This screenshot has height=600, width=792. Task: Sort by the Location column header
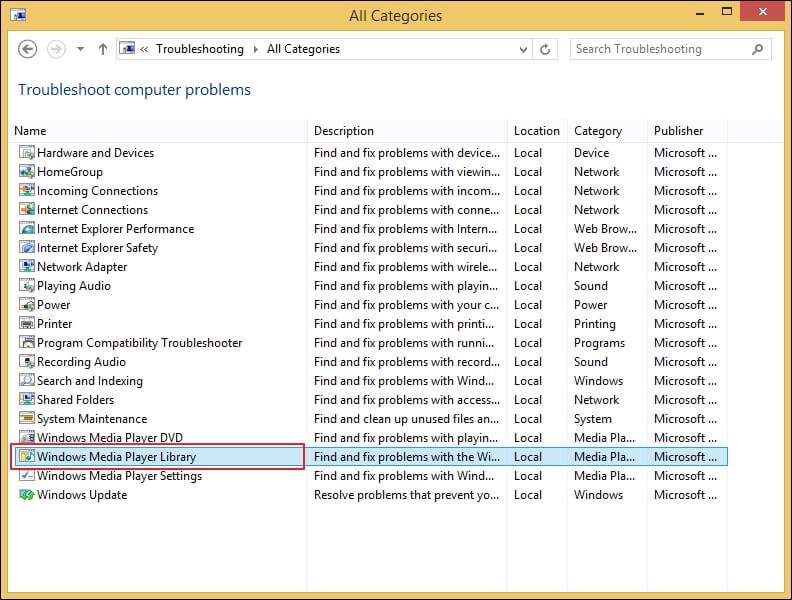pos(537,131)
